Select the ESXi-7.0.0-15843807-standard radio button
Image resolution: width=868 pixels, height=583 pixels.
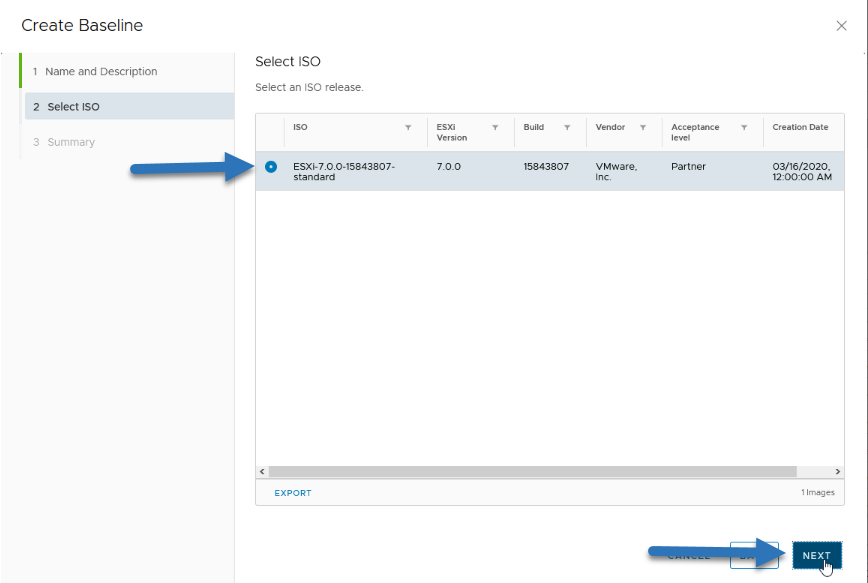pyautogui.click(x=271, y=167)
